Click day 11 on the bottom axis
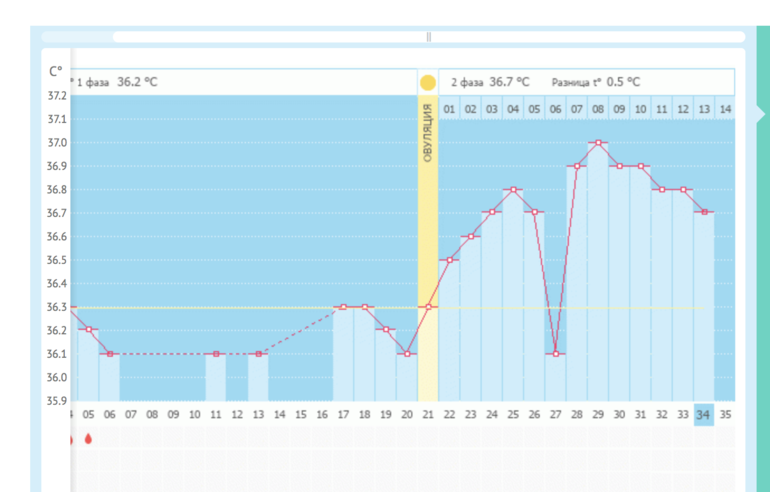This screenshot has width=770, height=492. coord(216,414)
